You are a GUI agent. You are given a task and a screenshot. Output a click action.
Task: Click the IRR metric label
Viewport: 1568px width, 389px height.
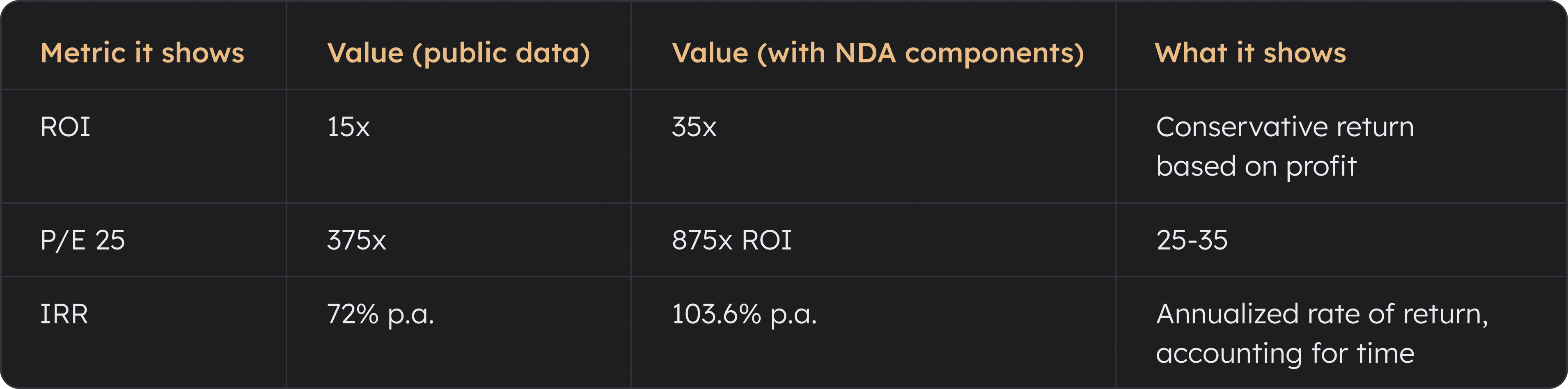(x=64, y=315)
